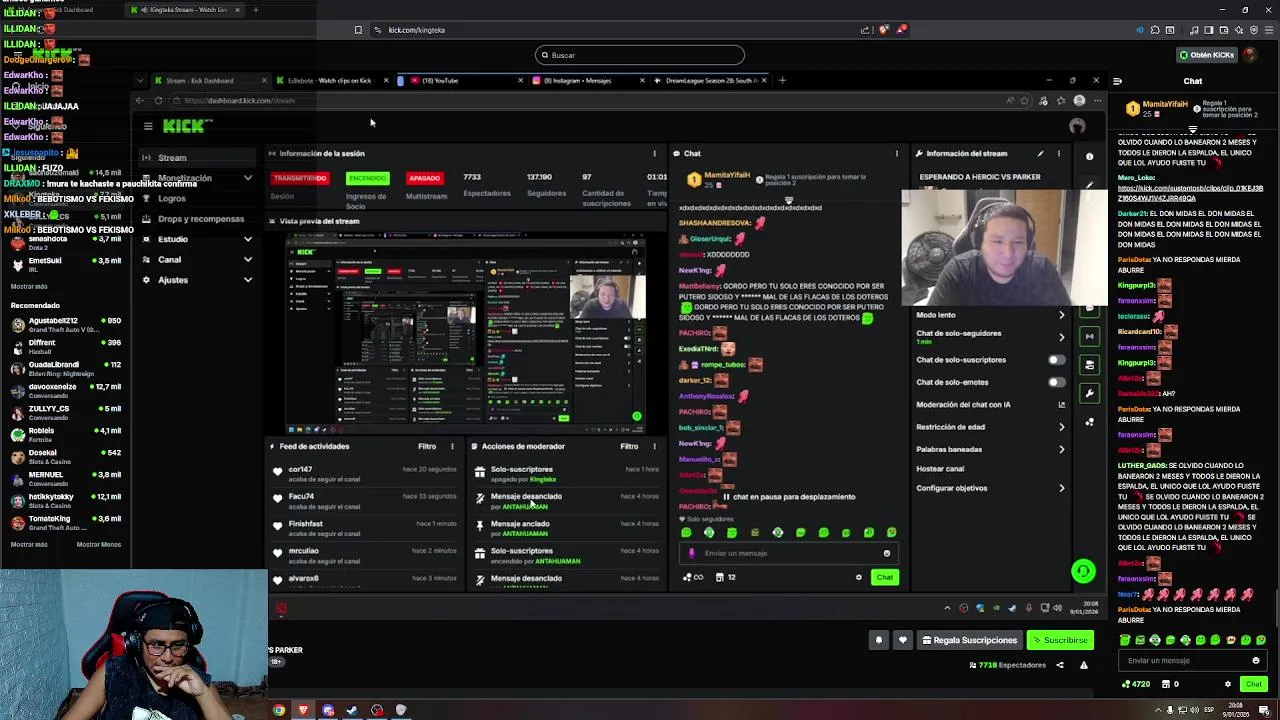Open Configurar objetivos setting
Image resolution: width=1280 pixels, height=720 pixels.
click(990, 488)
